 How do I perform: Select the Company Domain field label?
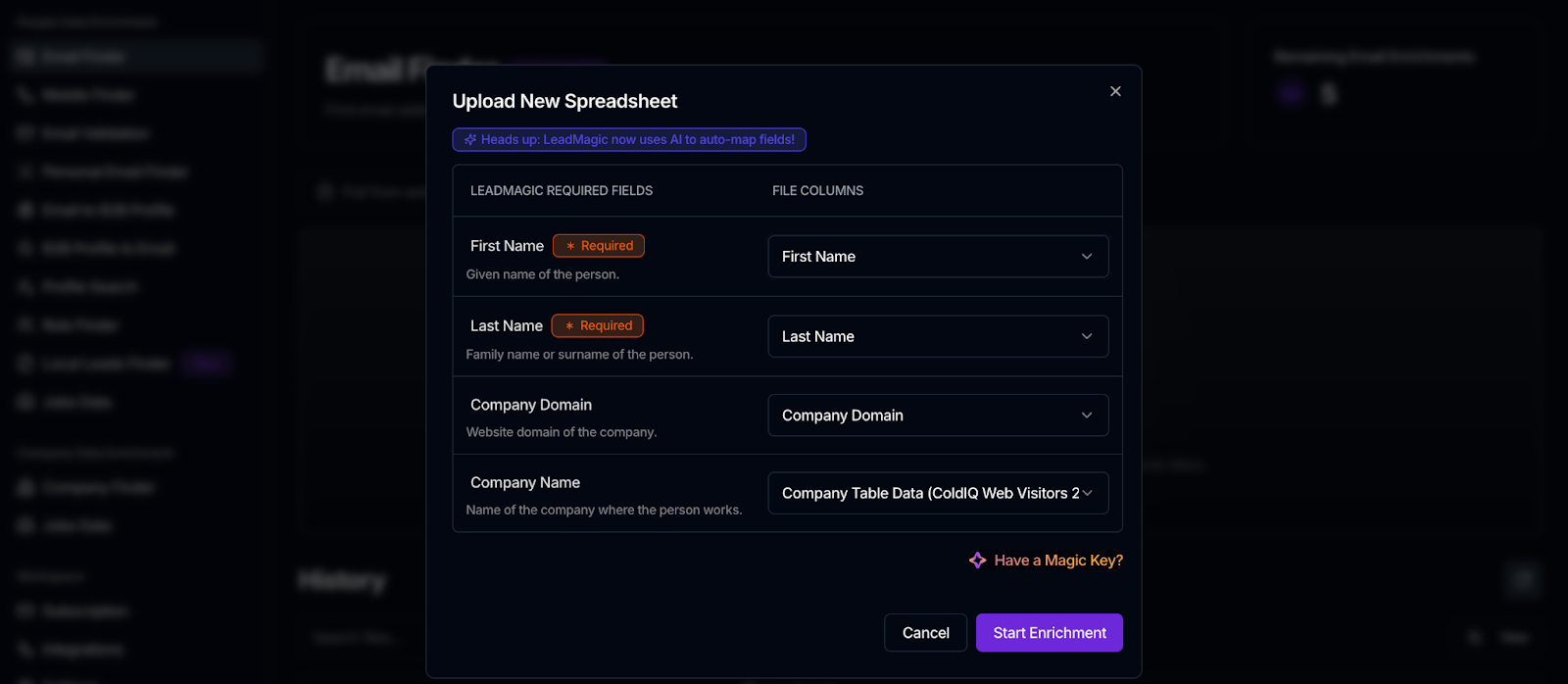tap(531, 405)
